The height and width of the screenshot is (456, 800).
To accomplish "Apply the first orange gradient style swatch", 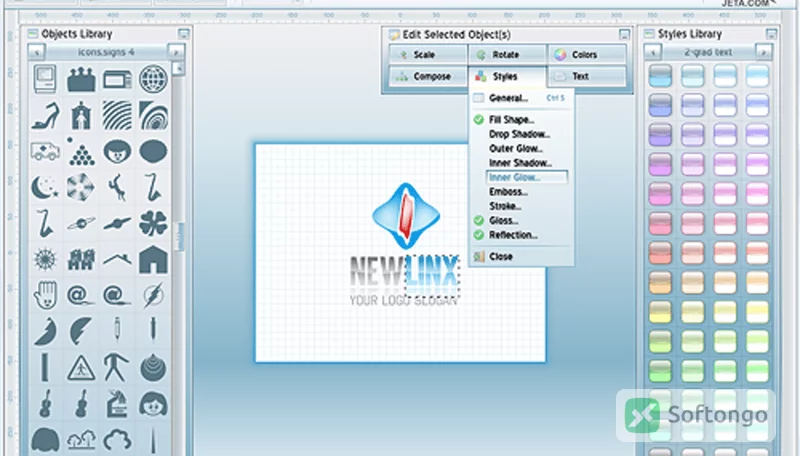I will coord(660,283).
